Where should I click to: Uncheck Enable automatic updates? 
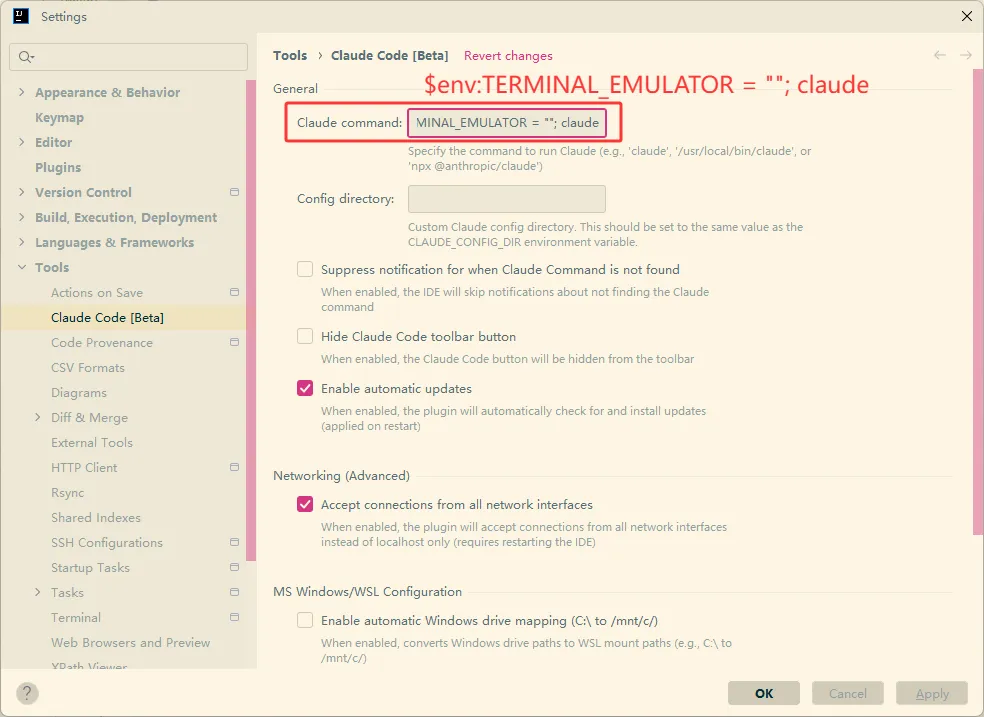(305, 388)
